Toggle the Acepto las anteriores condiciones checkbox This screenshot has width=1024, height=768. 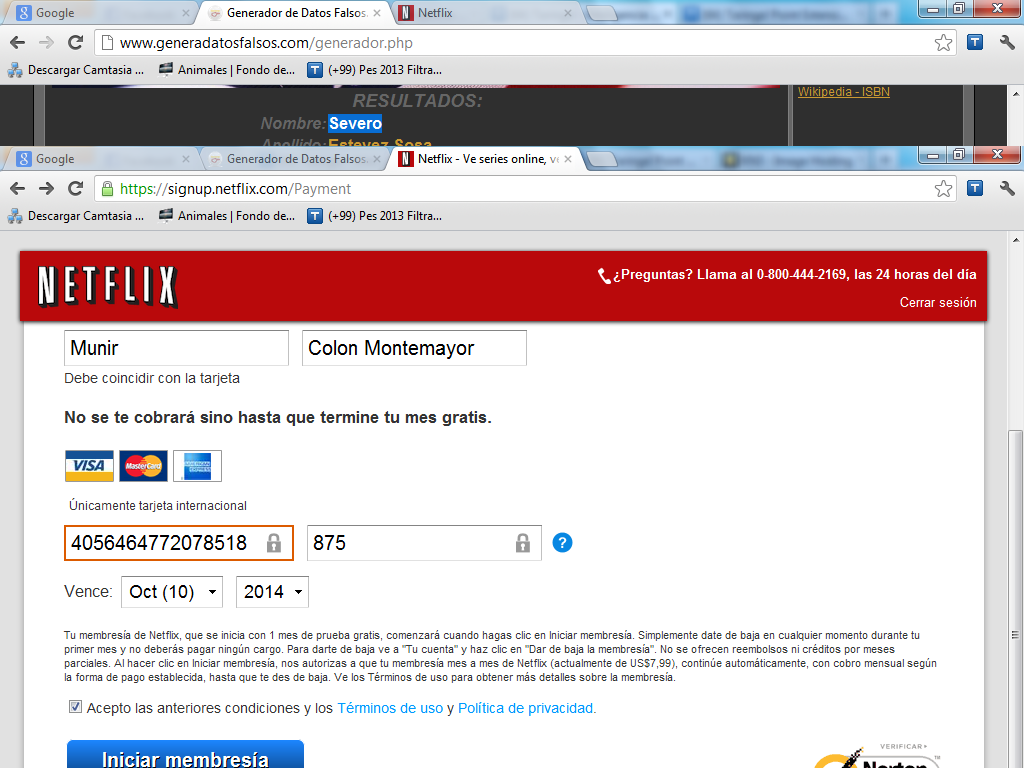click(75, 707)
